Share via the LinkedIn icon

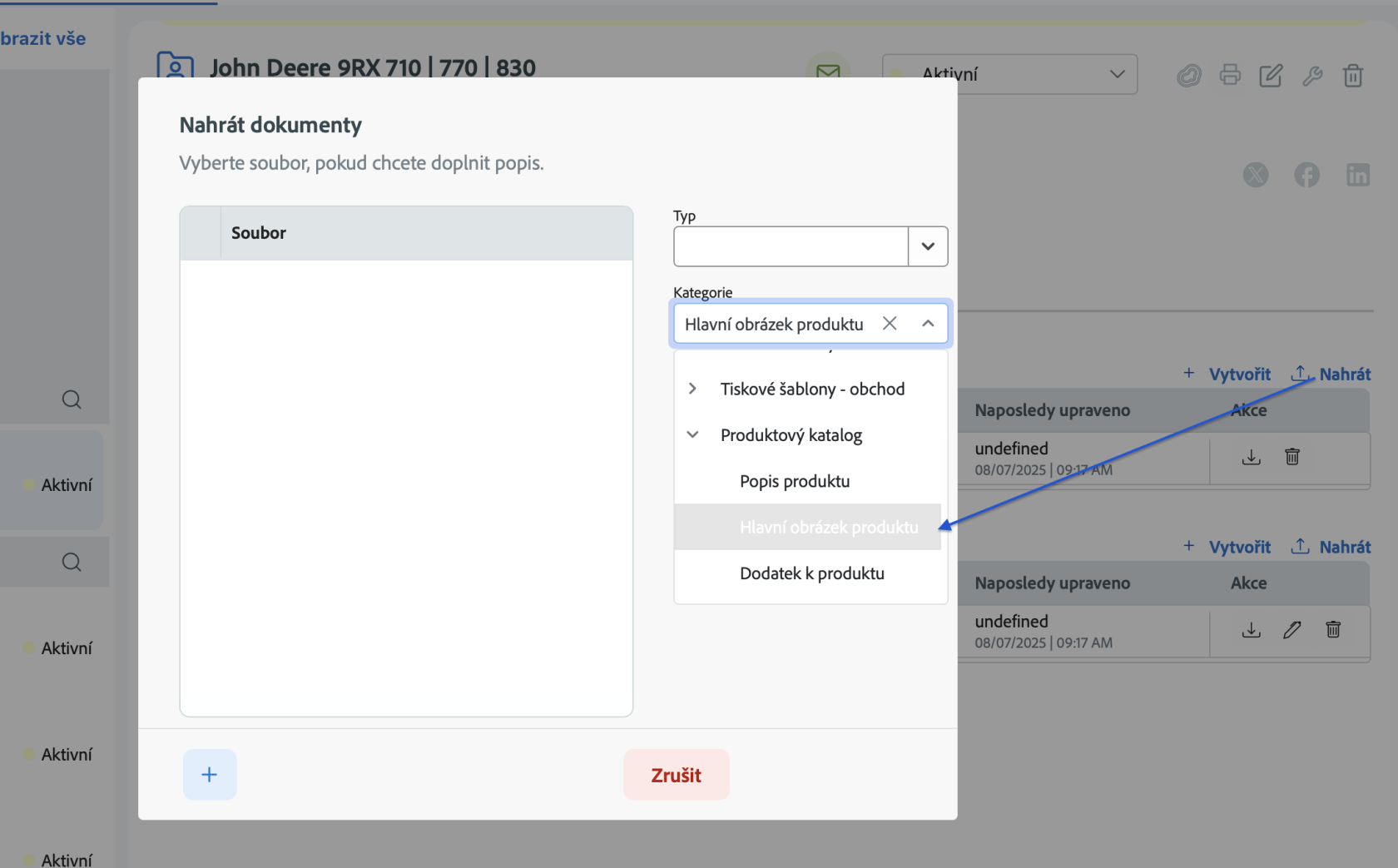click(x=1358, y=175)
